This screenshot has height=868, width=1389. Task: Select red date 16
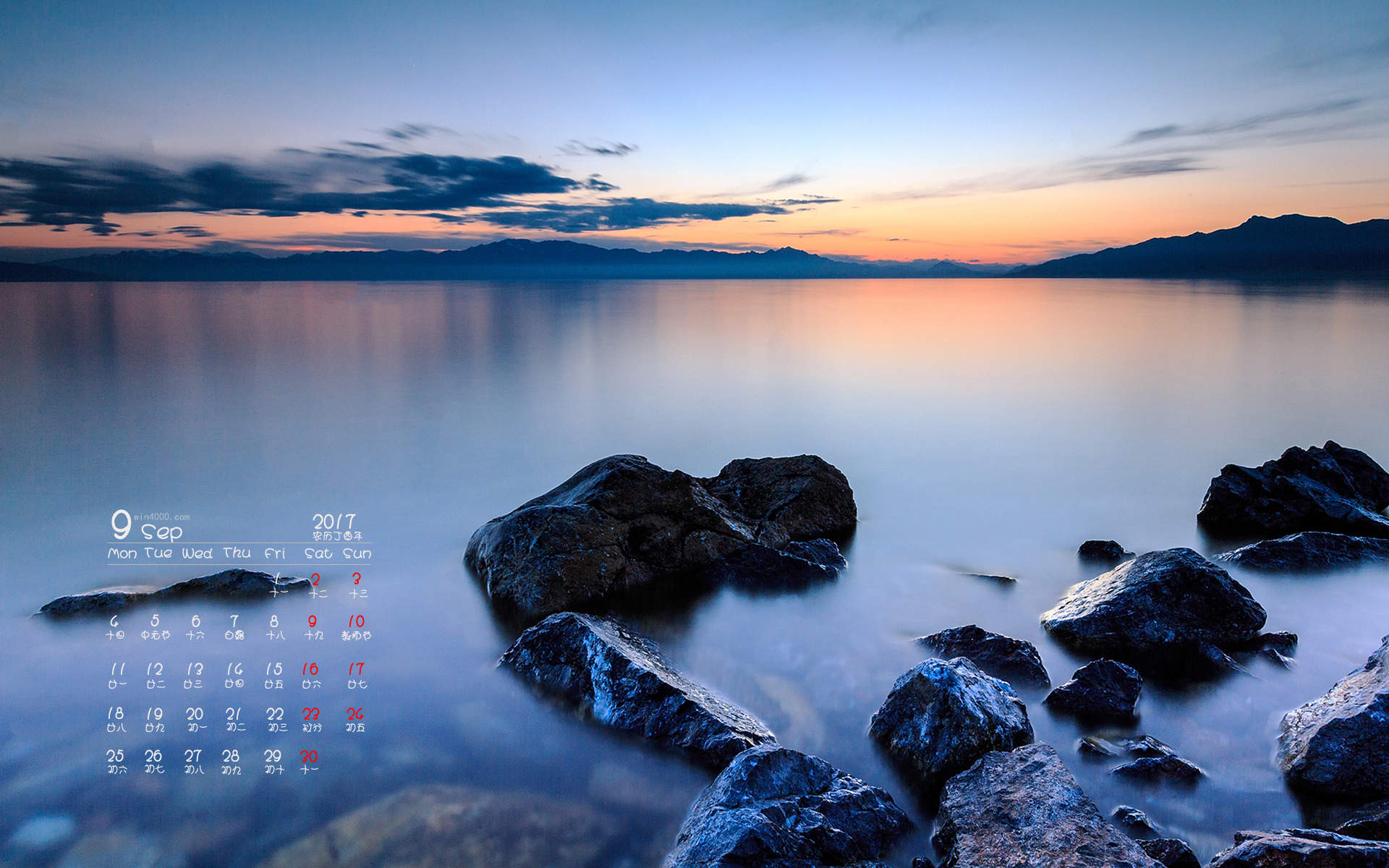coord(310,669)
